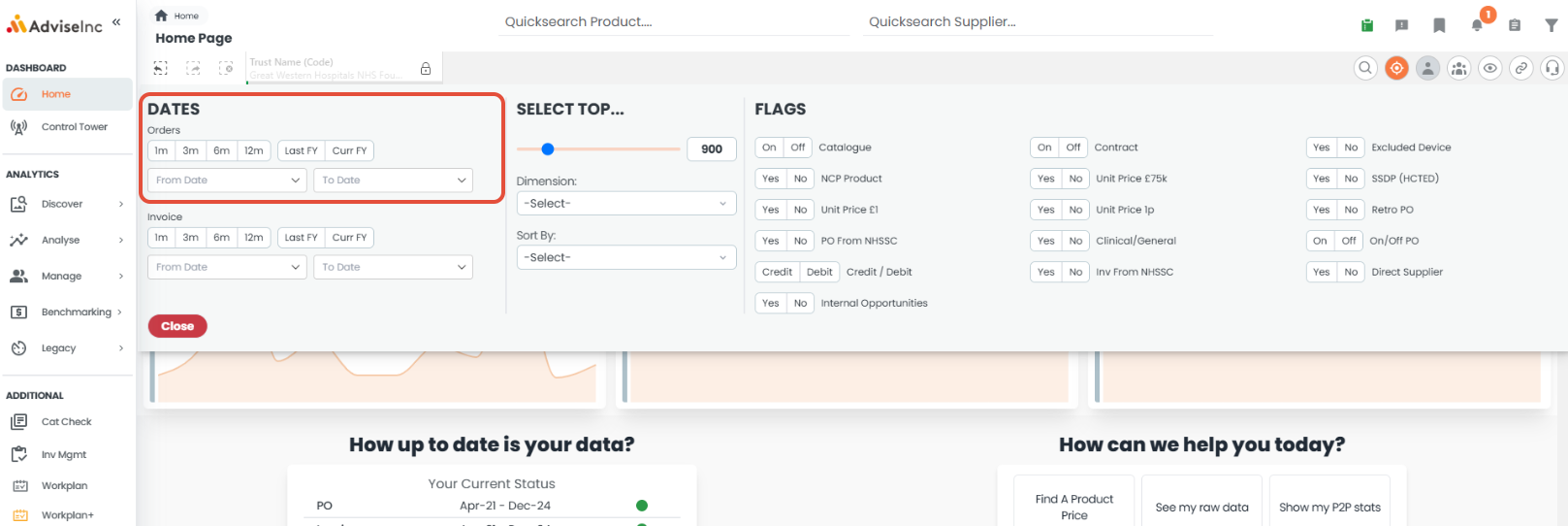This screenshot has width=1568, height=526.
Task: Open the filter funnel icon
Action: (x=1552, y=25)
